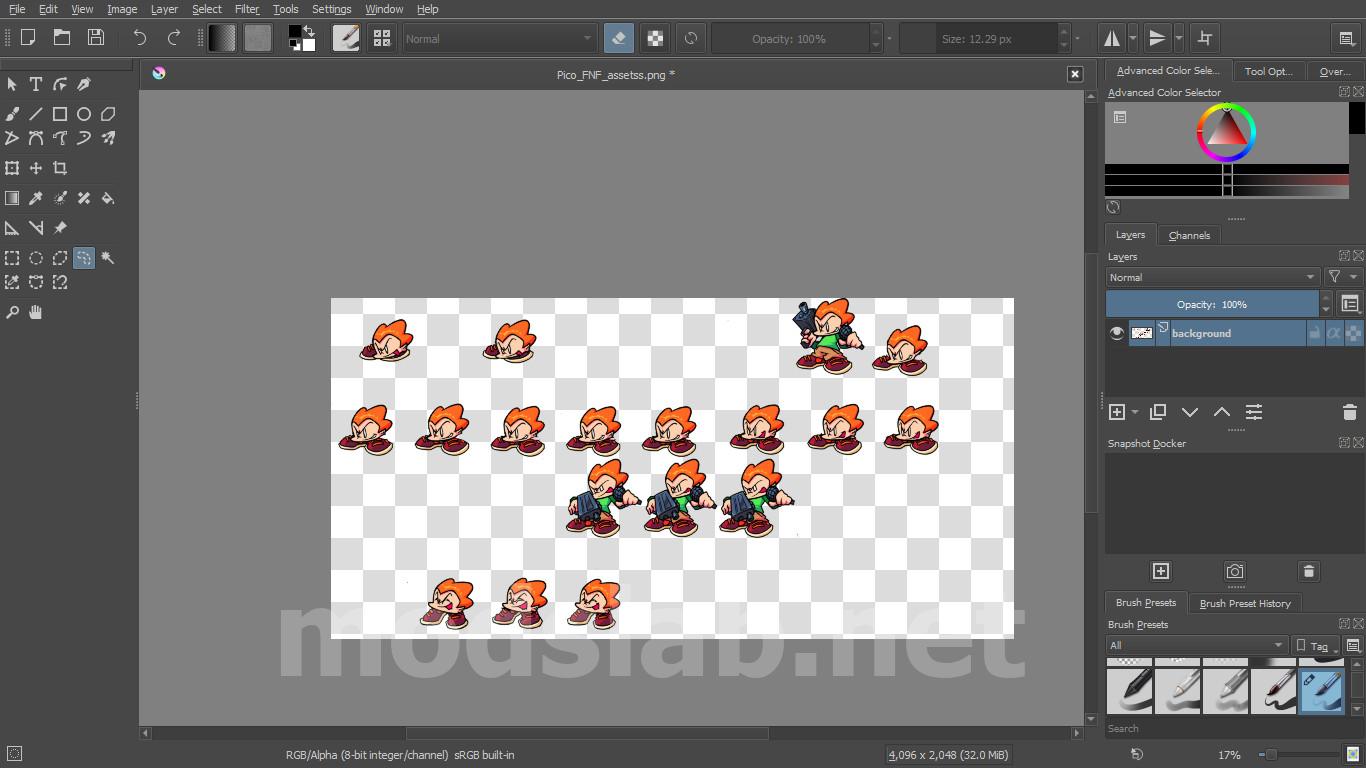Open the Filter menu
This screenshot has width=1366, height=768.
click(x=247, y=9)
